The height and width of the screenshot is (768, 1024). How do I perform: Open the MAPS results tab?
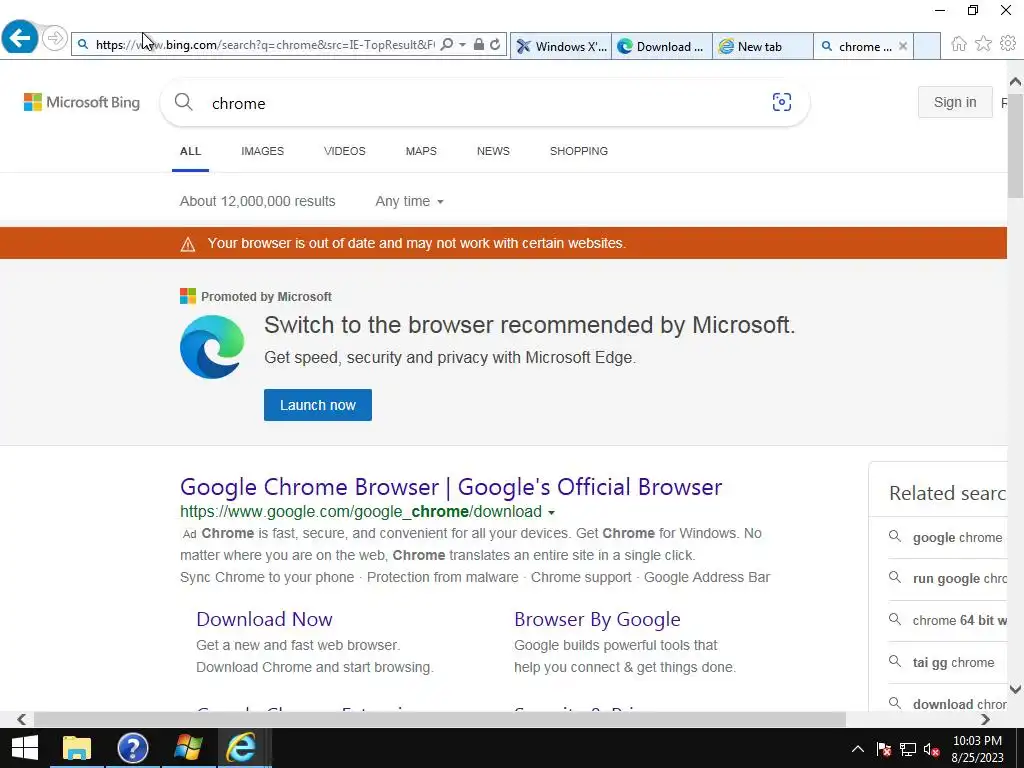click(x=421, y=151)
